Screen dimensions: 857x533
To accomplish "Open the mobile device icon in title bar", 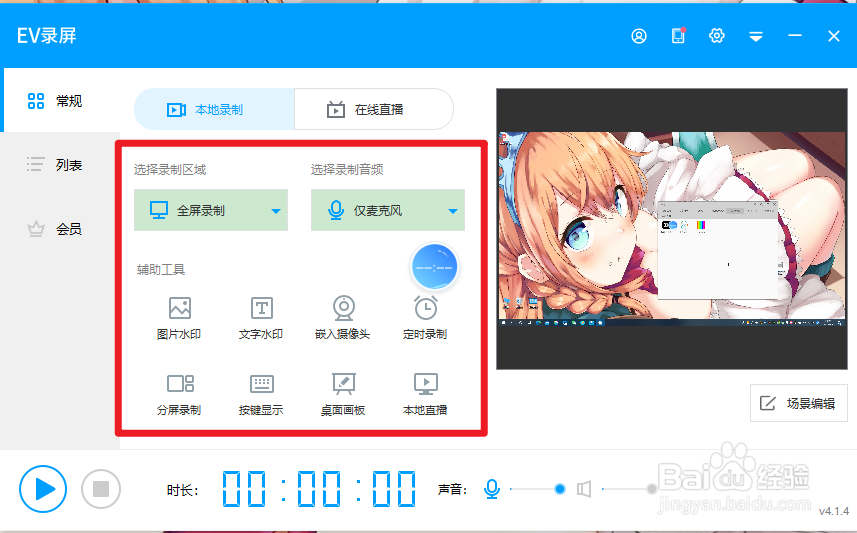I will pos(678,36).
